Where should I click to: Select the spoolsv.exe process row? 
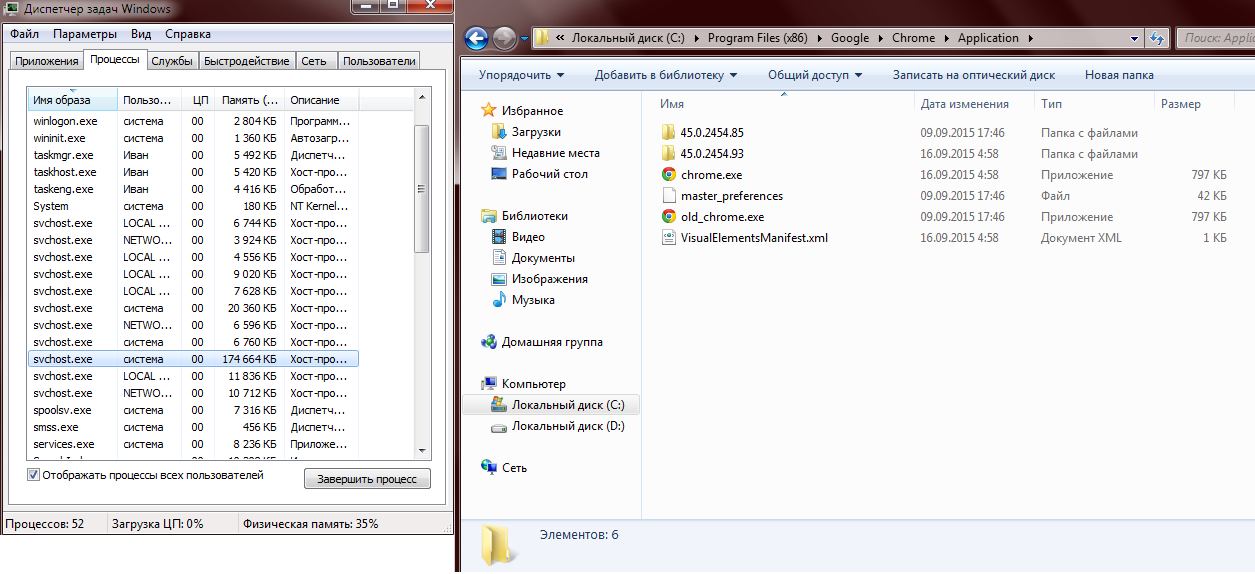(193, 410)
